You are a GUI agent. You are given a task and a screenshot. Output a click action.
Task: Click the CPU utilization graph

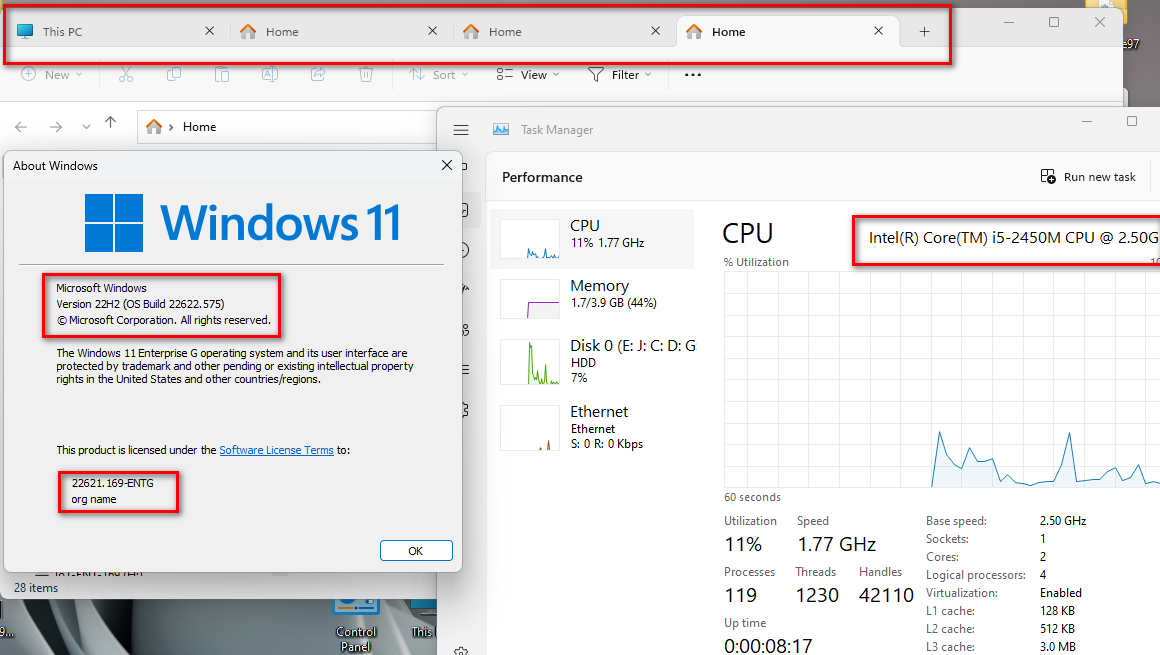(x=942, y=379)
